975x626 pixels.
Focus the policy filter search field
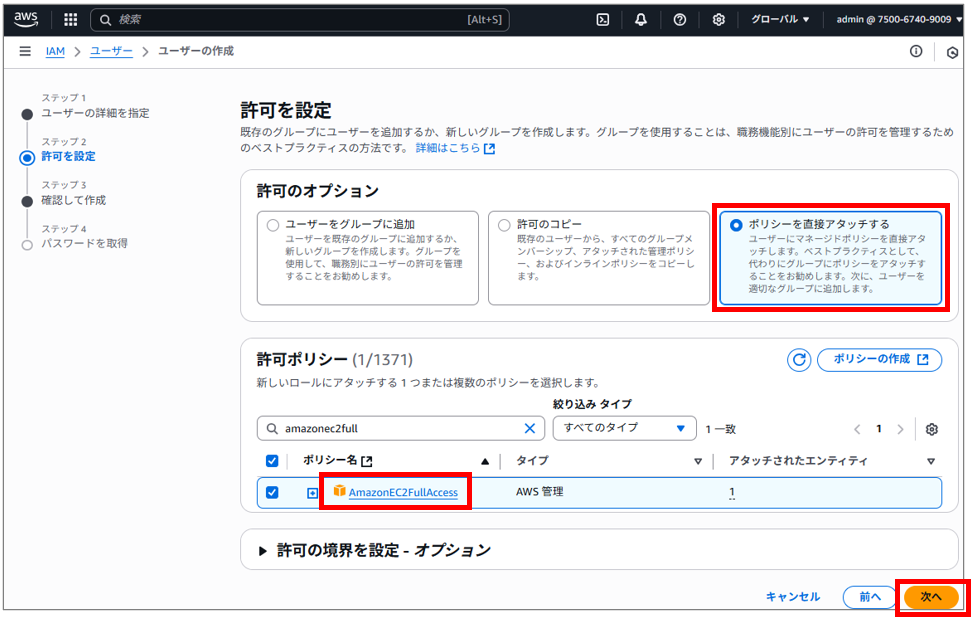point(400,428)
